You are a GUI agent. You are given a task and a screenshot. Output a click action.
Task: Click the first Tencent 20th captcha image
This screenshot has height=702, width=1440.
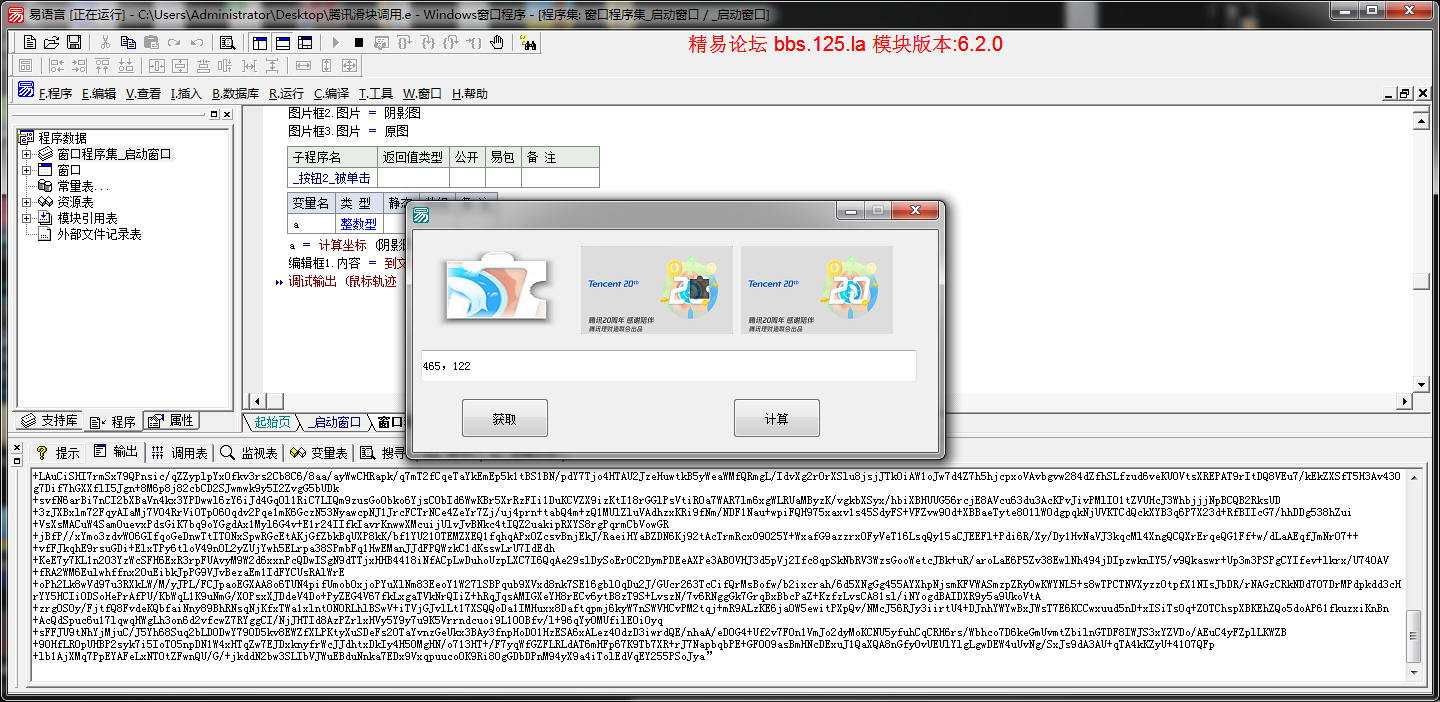pos(657,291)
